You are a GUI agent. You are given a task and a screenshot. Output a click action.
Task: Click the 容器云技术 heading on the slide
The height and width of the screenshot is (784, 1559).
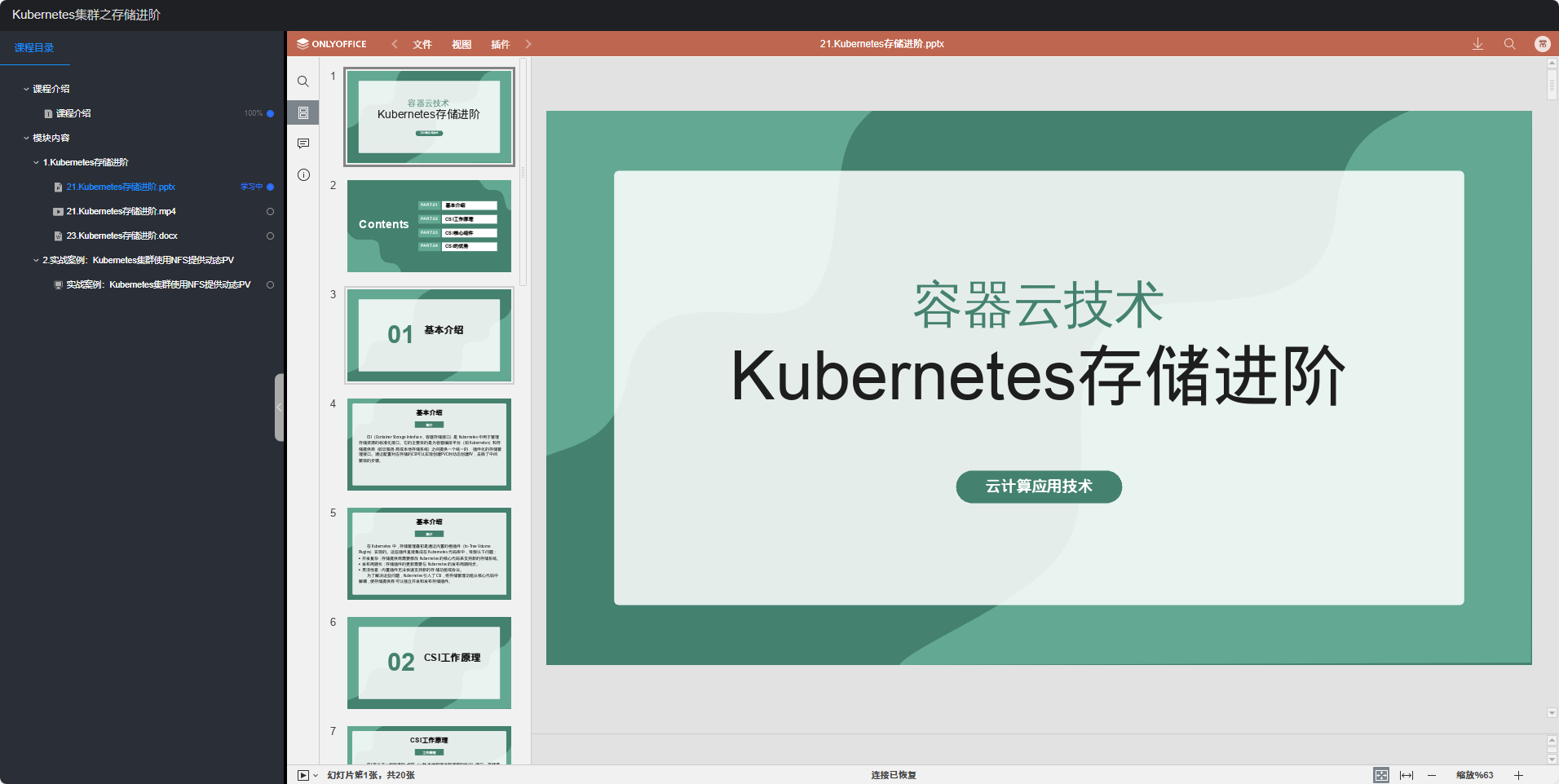(x=1038, y=305)
